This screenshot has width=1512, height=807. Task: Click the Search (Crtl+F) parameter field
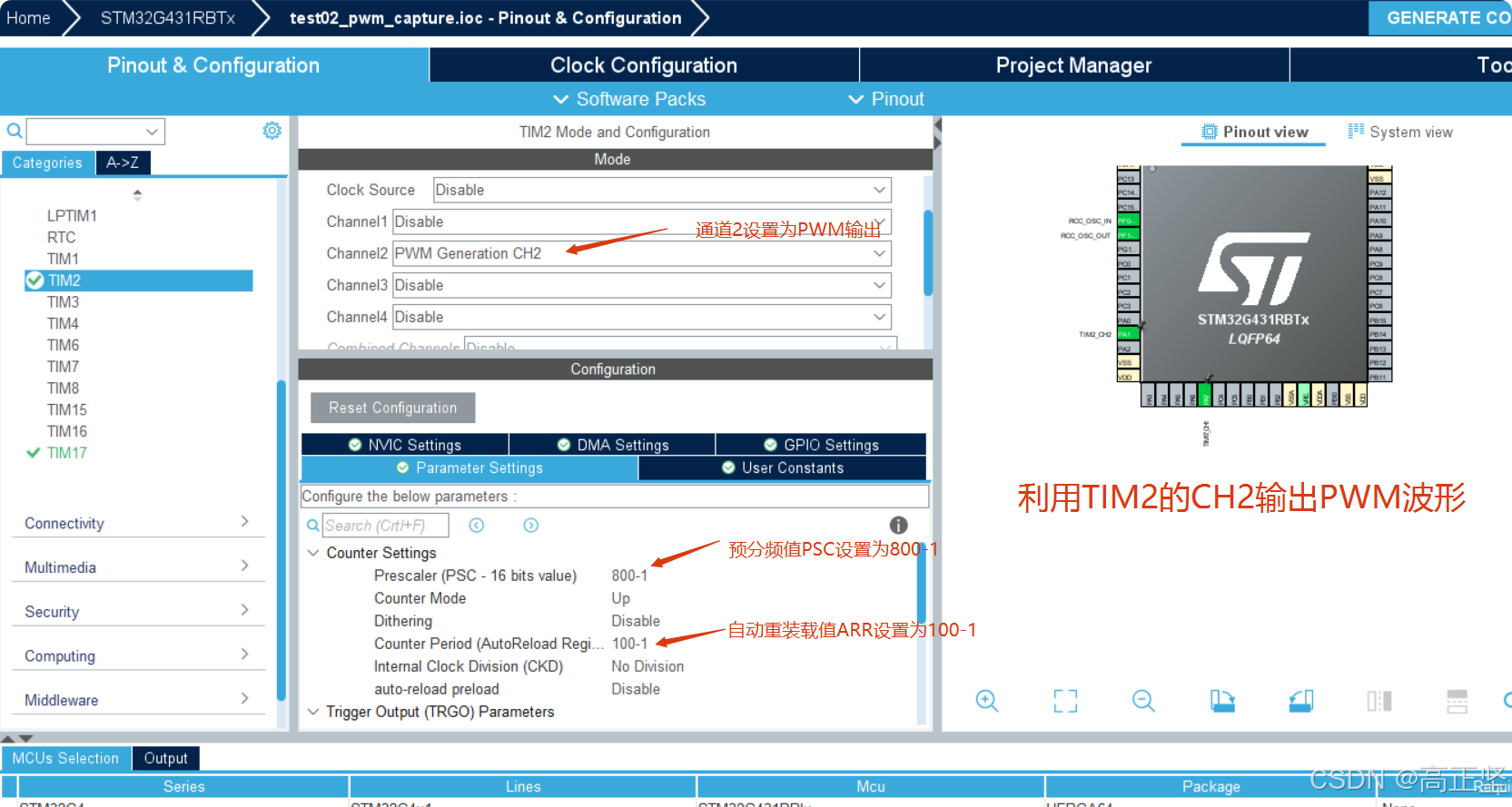tap(385, 526)
